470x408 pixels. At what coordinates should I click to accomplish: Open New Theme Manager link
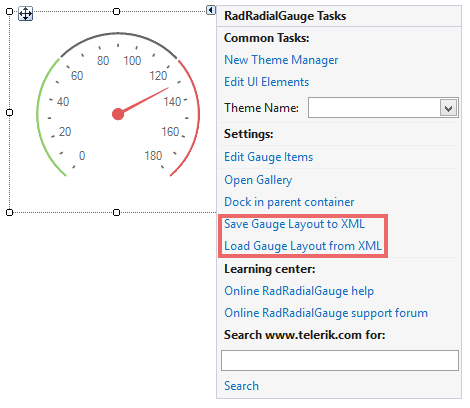[x=281, y=60]
